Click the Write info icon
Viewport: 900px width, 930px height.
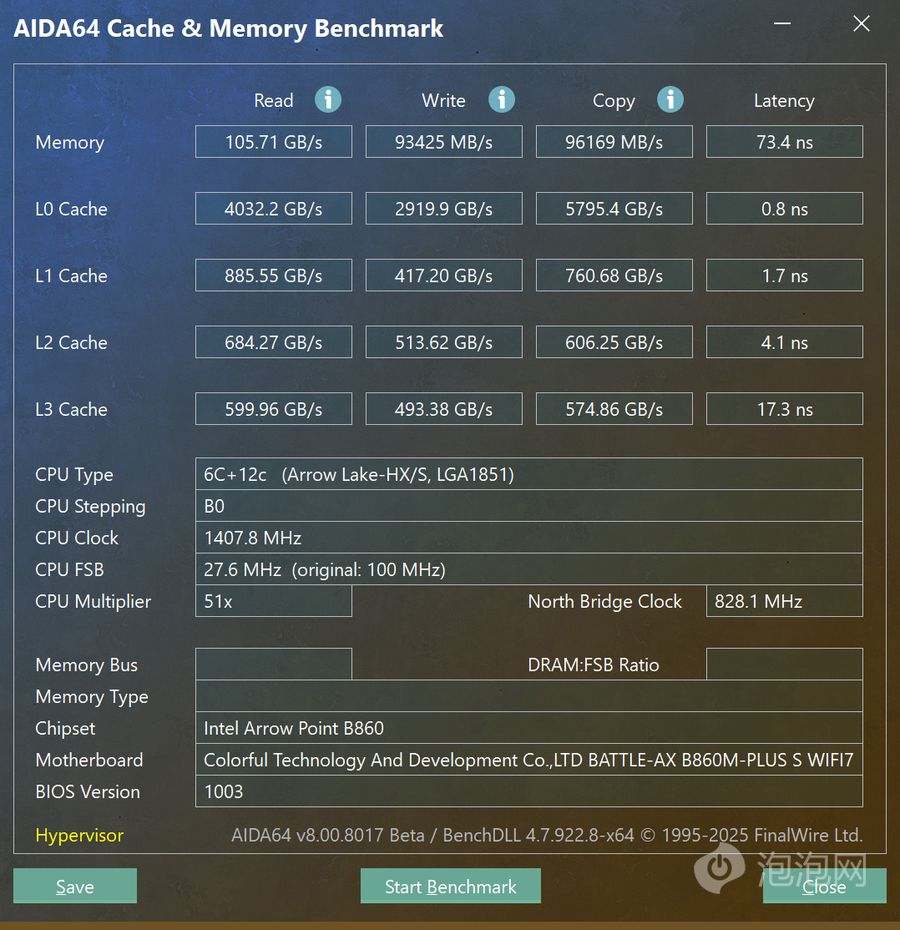501,99
